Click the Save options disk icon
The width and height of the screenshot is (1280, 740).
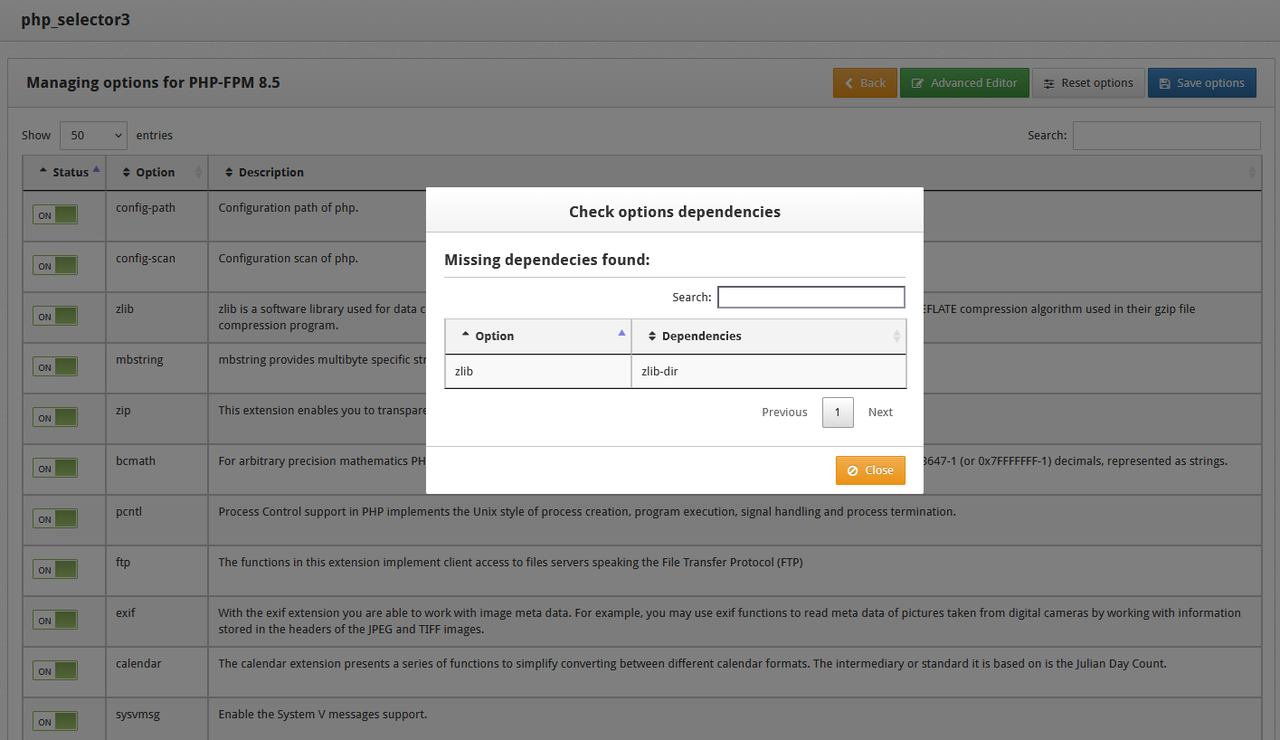[x=1164, y=83]
